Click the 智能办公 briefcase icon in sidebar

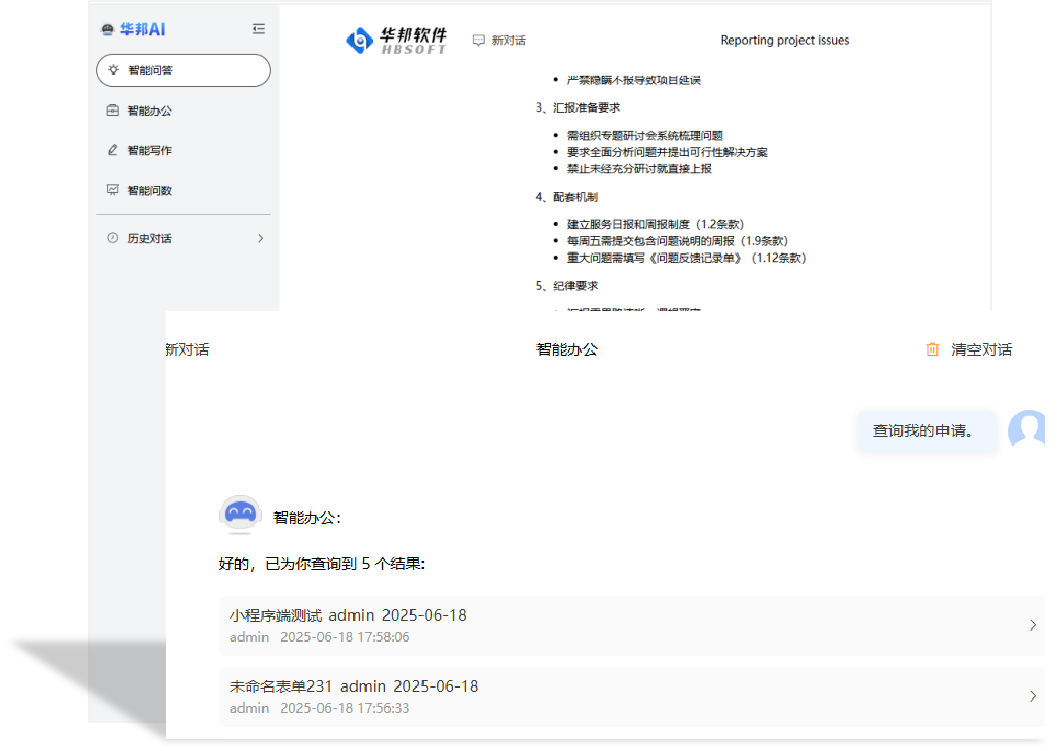112,110
